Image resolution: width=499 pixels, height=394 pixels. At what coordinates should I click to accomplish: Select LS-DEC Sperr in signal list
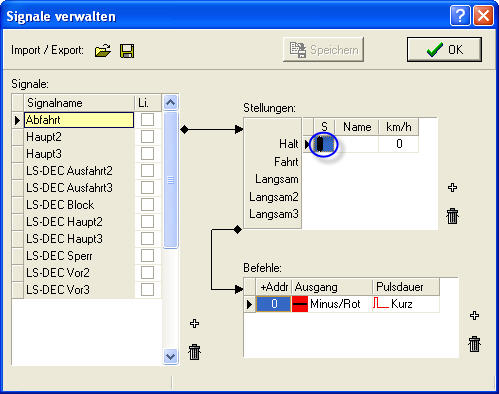79,256
